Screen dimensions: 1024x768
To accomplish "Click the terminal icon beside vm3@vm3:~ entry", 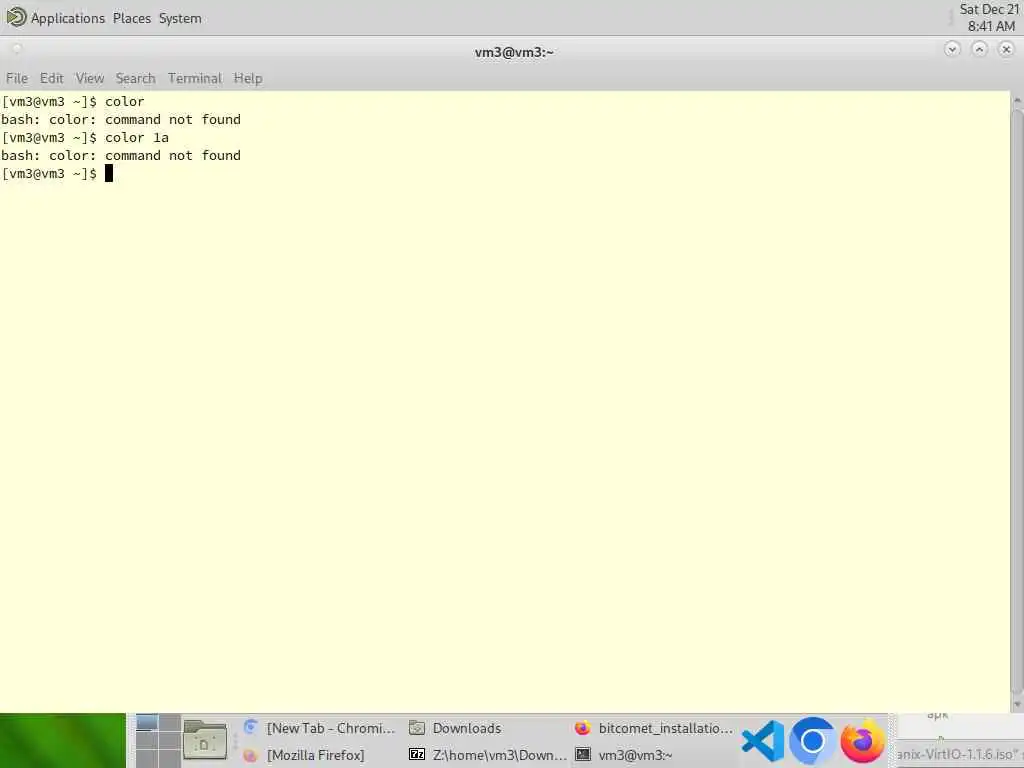I will pos(583,755).
